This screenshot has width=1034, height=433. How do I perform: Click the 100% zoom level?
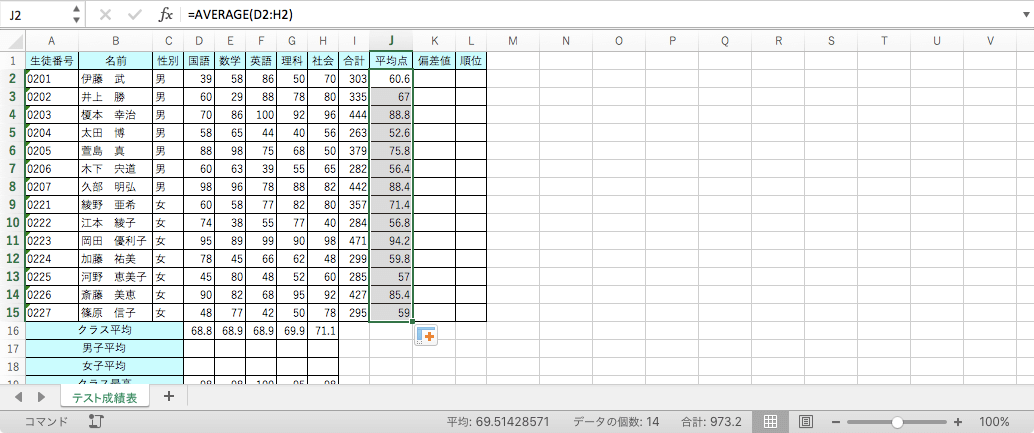pyautogui.click(x=994, y=422)
